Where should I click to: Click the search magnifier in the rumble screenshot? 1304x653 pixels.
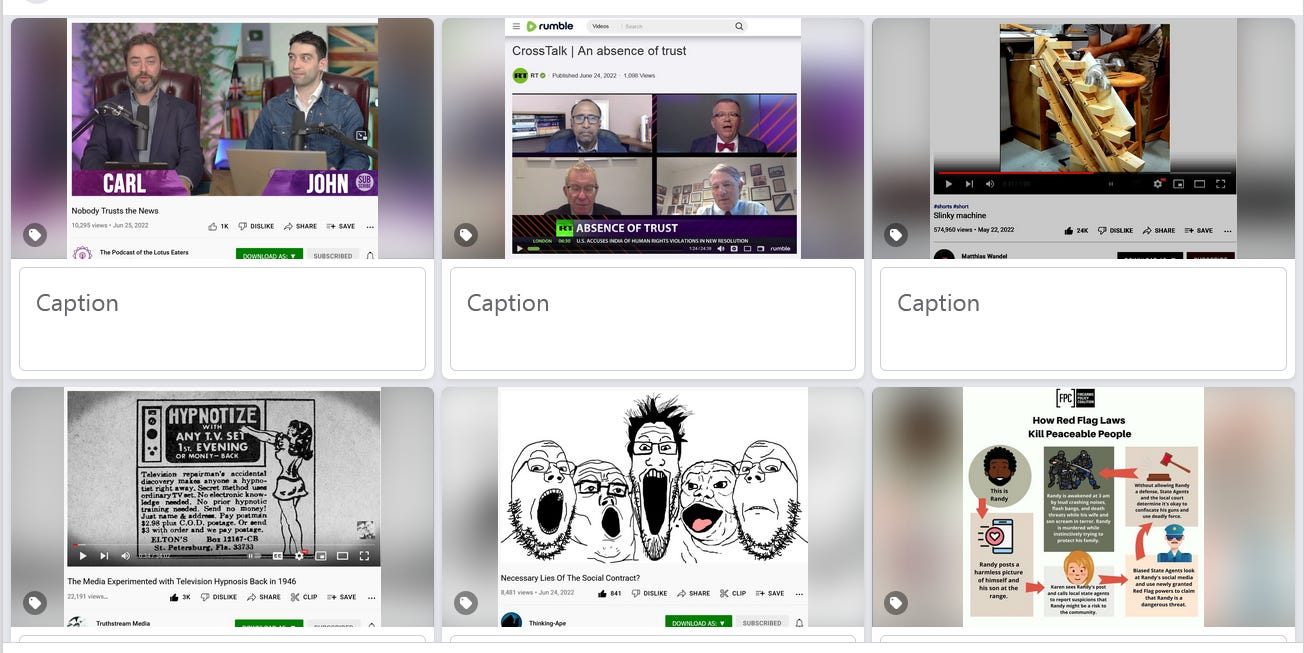[x=739, y=26]
